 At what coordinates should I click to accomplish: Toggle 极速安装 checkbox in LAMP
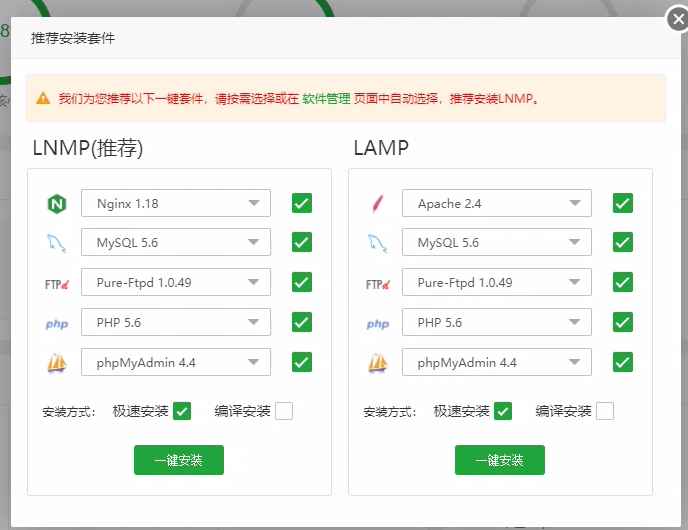point(503,411)
